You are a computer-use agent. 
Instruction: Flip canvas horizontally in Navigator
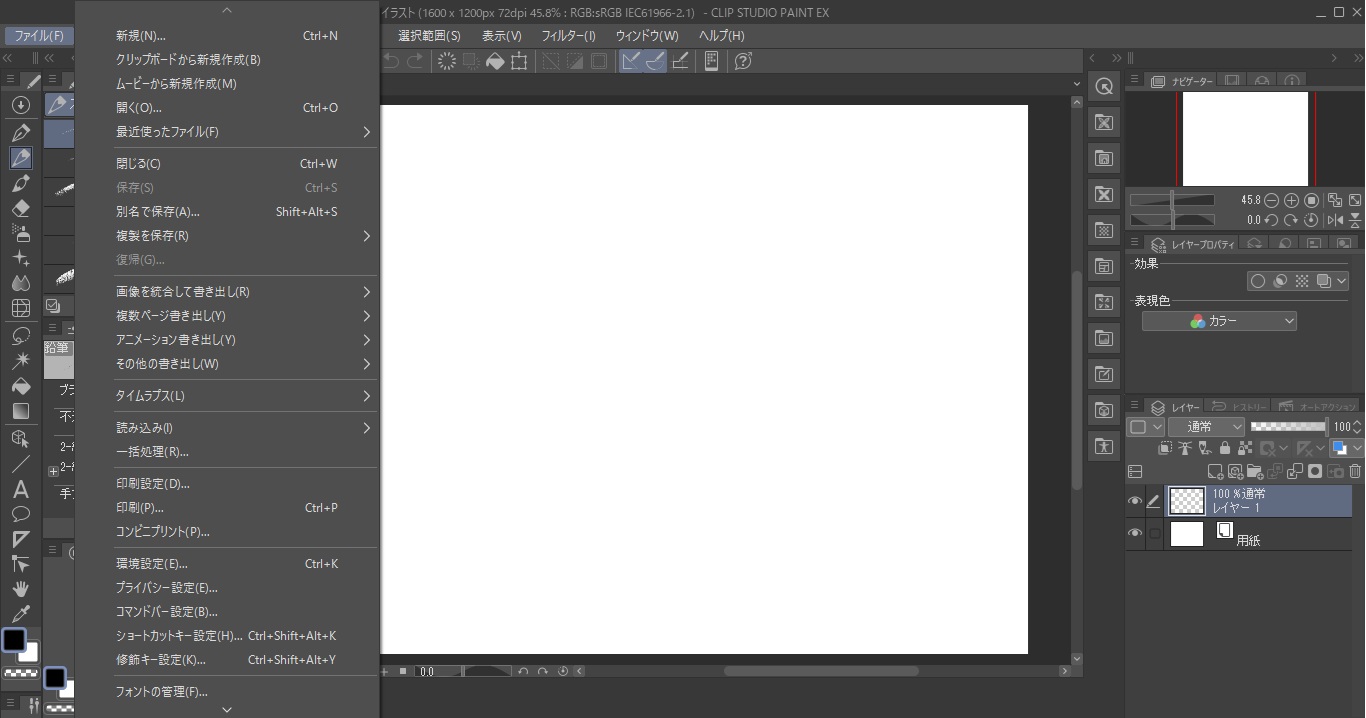pos(1335,220)
